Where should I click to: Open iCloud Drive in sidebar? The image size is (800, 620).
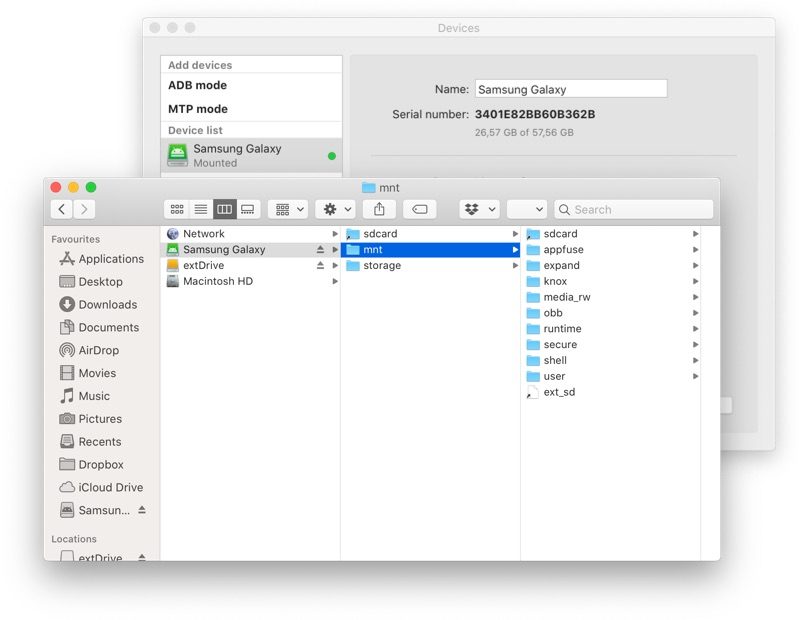[101, 487]
